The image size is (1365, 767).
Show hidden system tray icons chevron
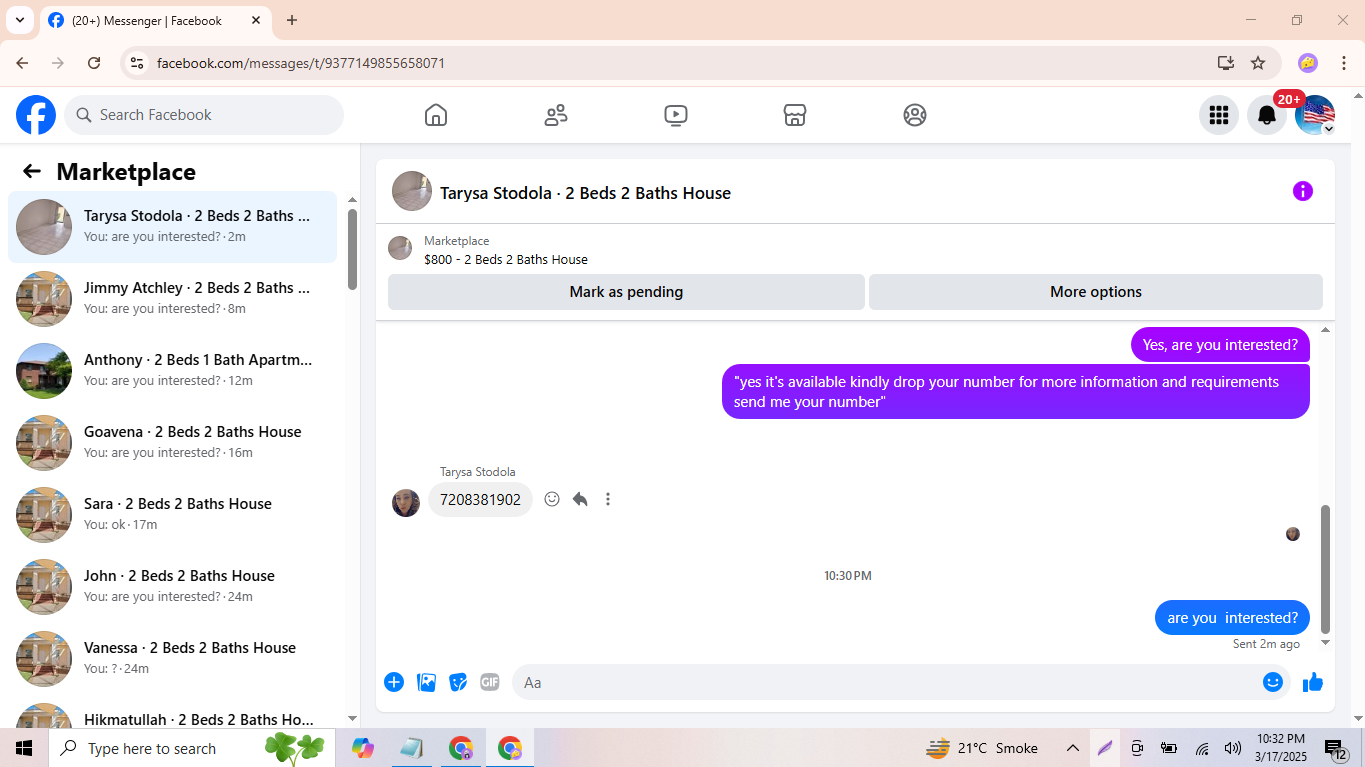pyautogui.click(x=1072, y=748)
